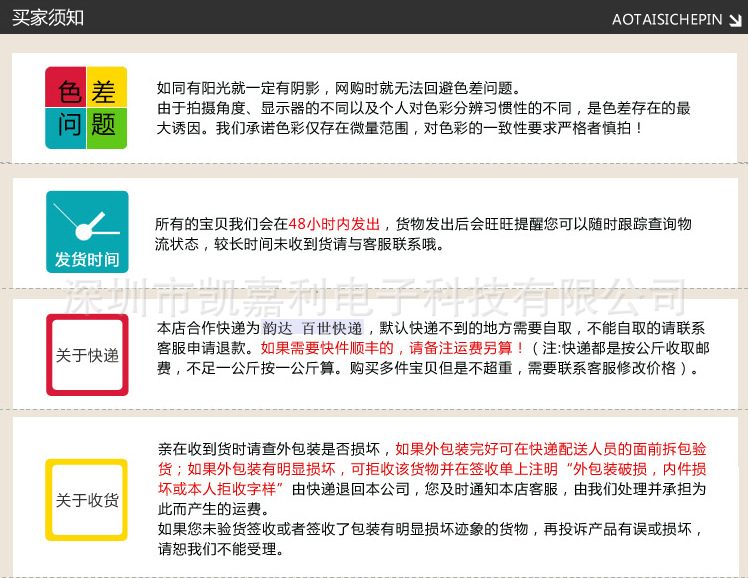Click the green 题 square
Viewport: 749px width, 578px height.
(x=107, y=128)
